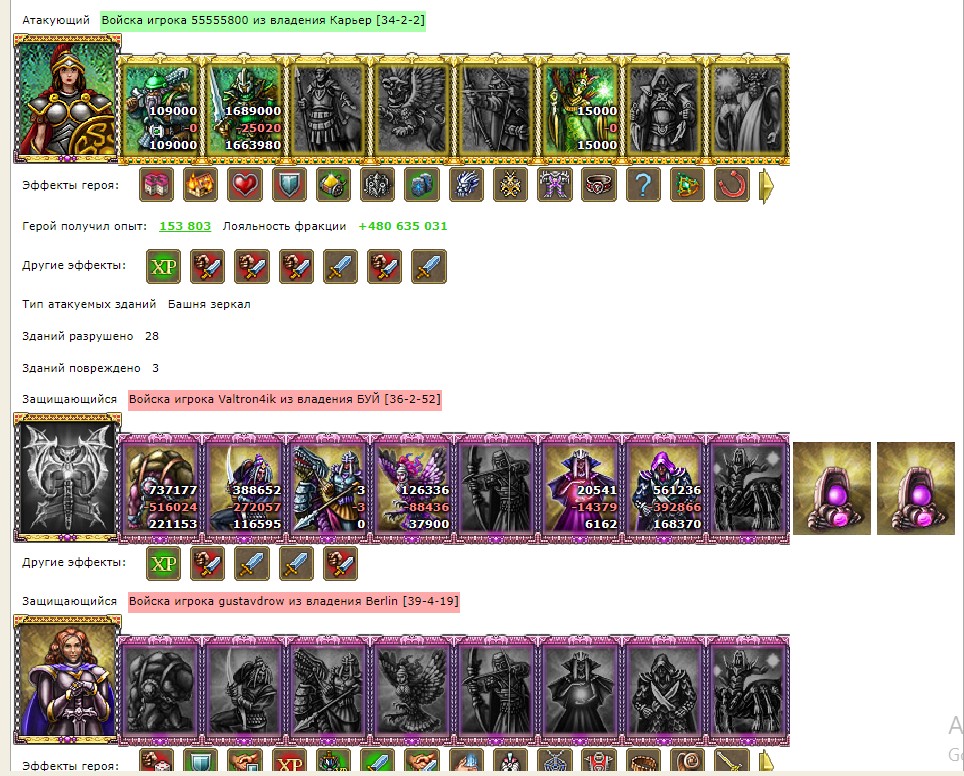The height and width of the screenshot is (776, 964).
Task: Click the first purple orb fortification icon
Action: (832, 488)
